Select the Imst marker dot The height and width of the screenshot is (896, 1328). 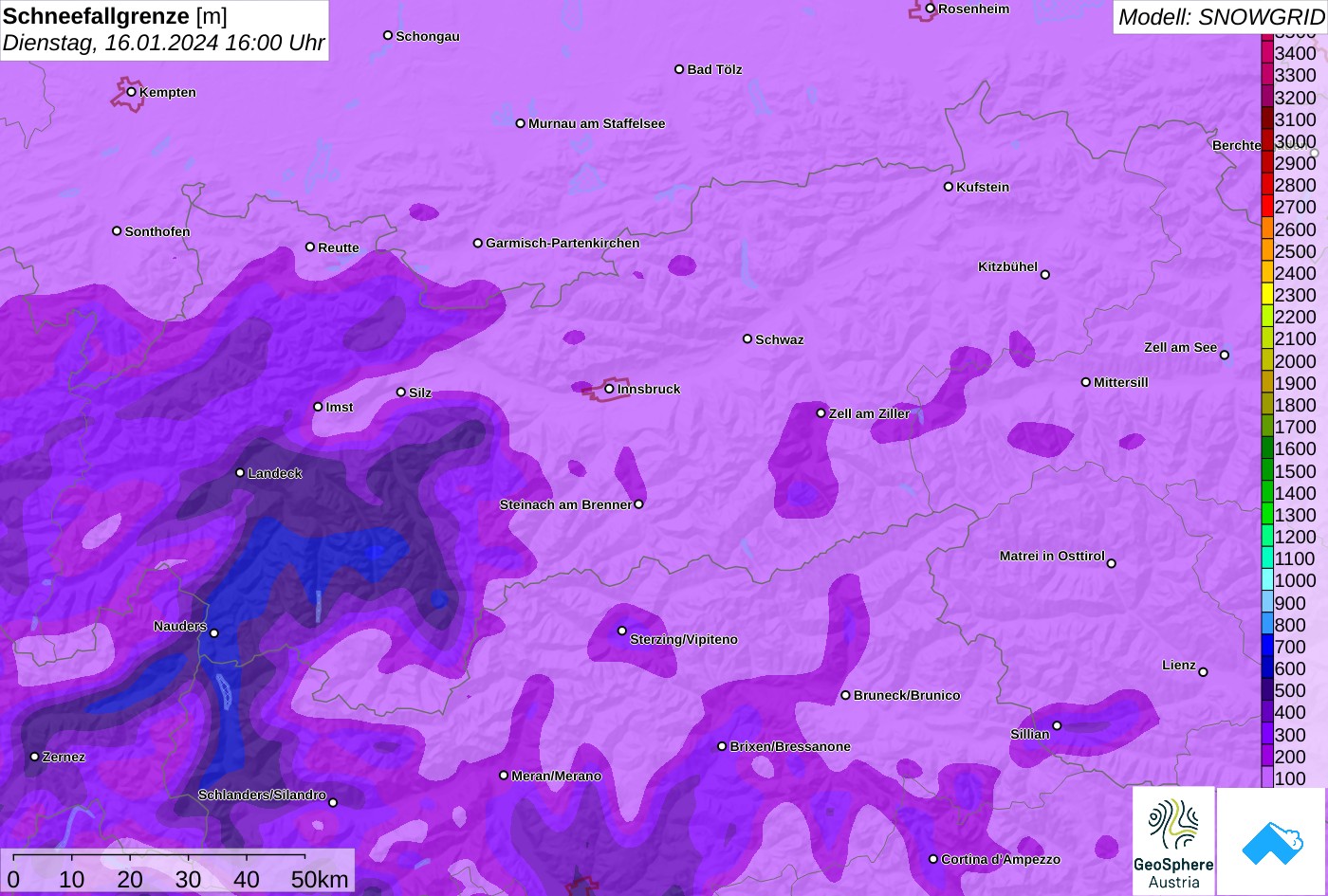(x=318, y=407)
